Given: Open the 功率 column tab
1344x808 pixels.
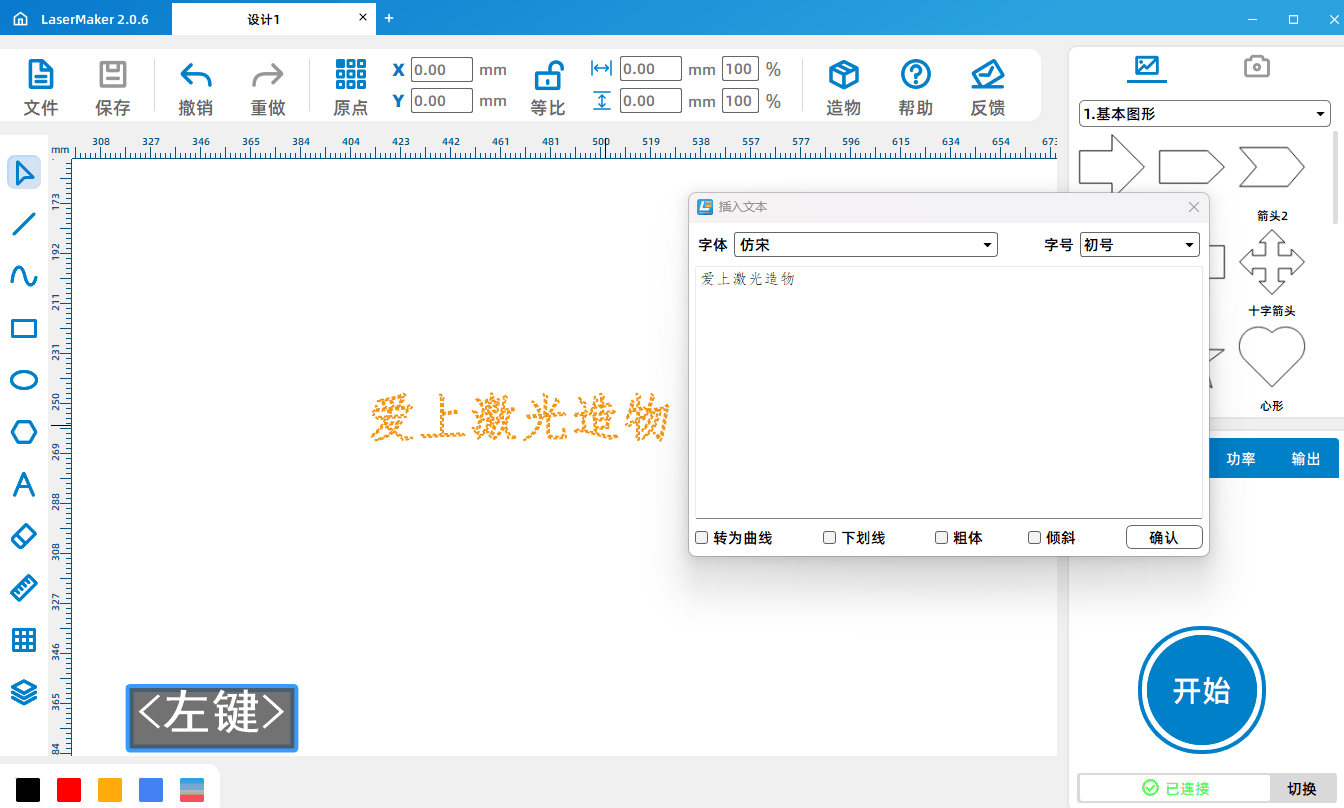Looking at the screenshot, I should (1241, 459).
